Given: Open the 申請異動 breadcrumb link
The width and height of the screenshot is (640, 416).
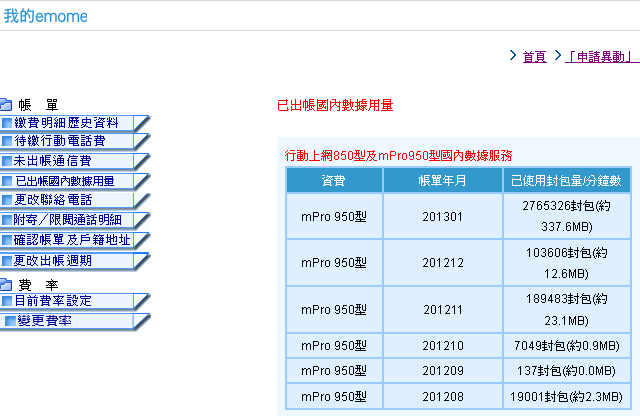Looking at the screenshot, I should pos(602,56).
